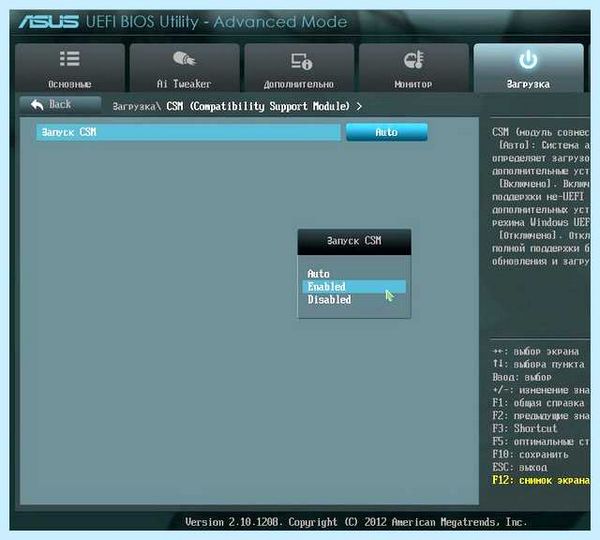Choose Enabled in the Запуск CSM popup

[x=354, y=287]
